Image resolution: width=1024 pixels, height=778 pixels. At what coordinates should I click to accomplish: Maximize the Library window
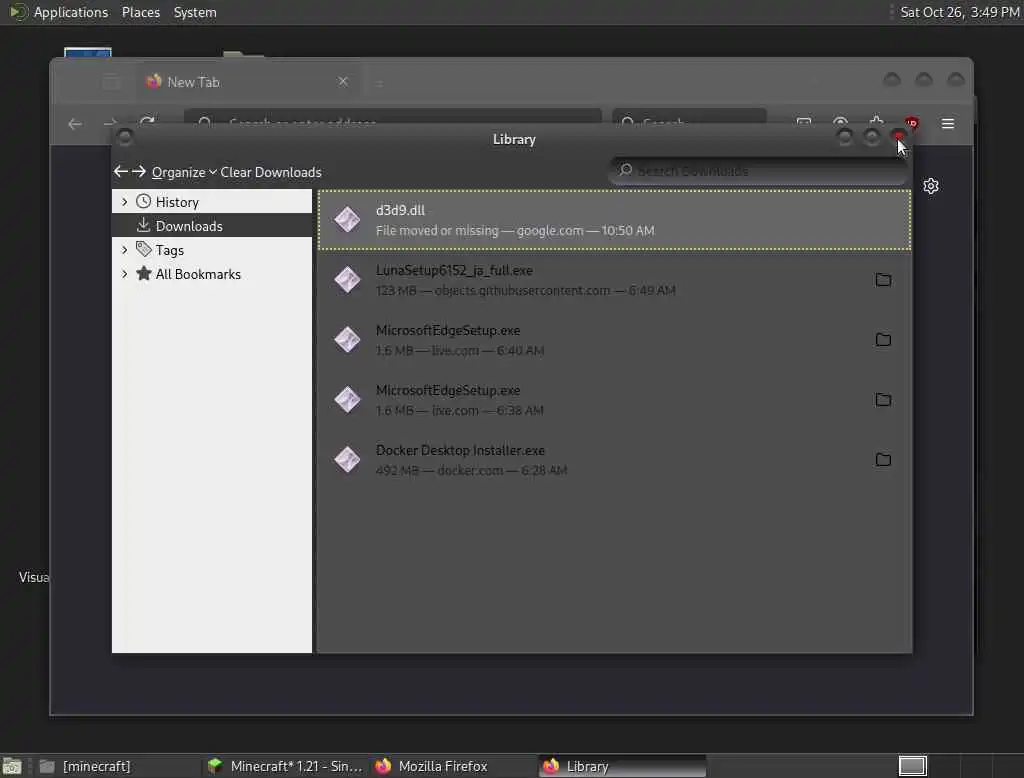871,137
